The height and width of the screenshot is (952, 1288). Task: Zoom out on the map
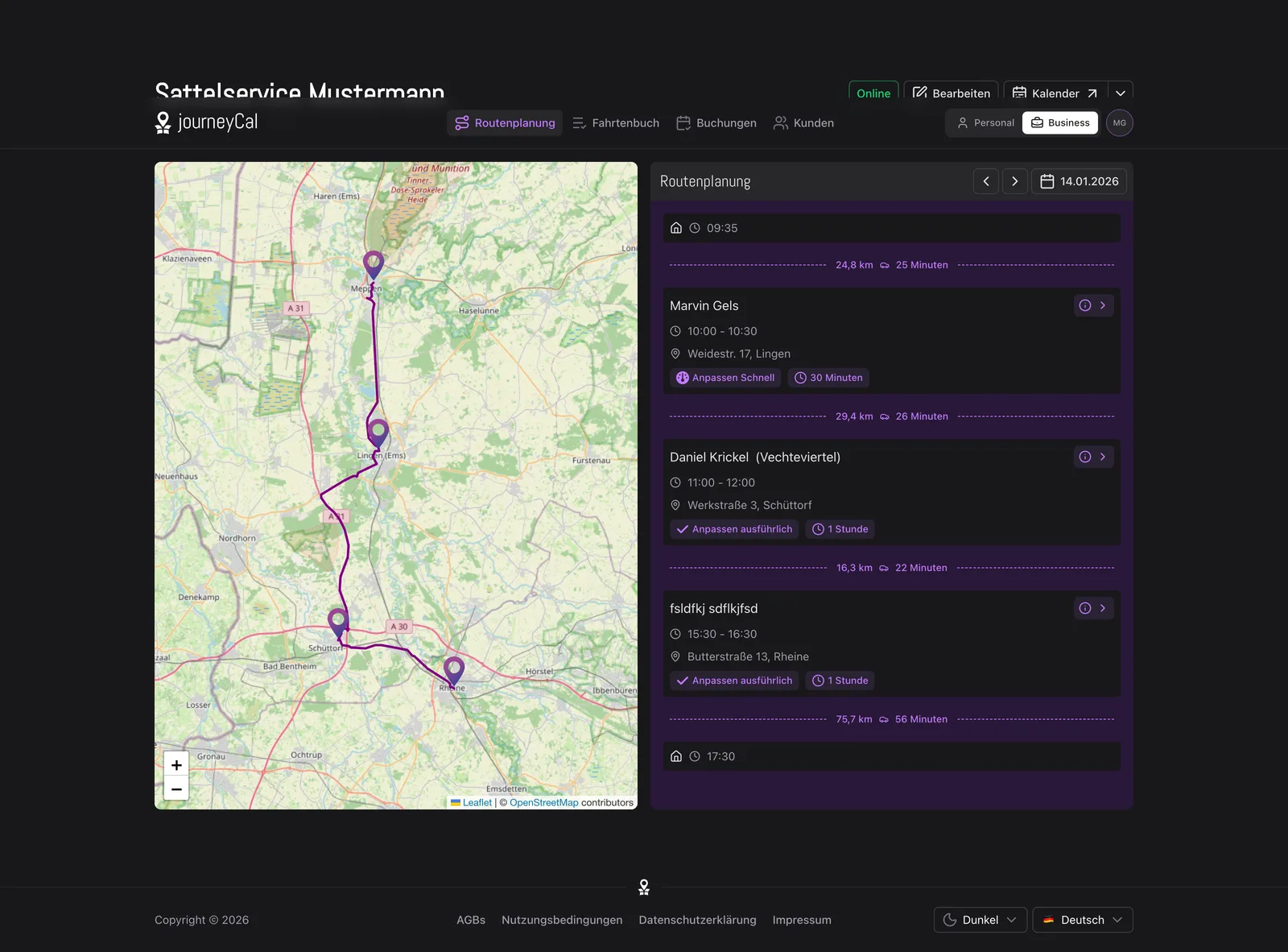click(x=176, y=789)
